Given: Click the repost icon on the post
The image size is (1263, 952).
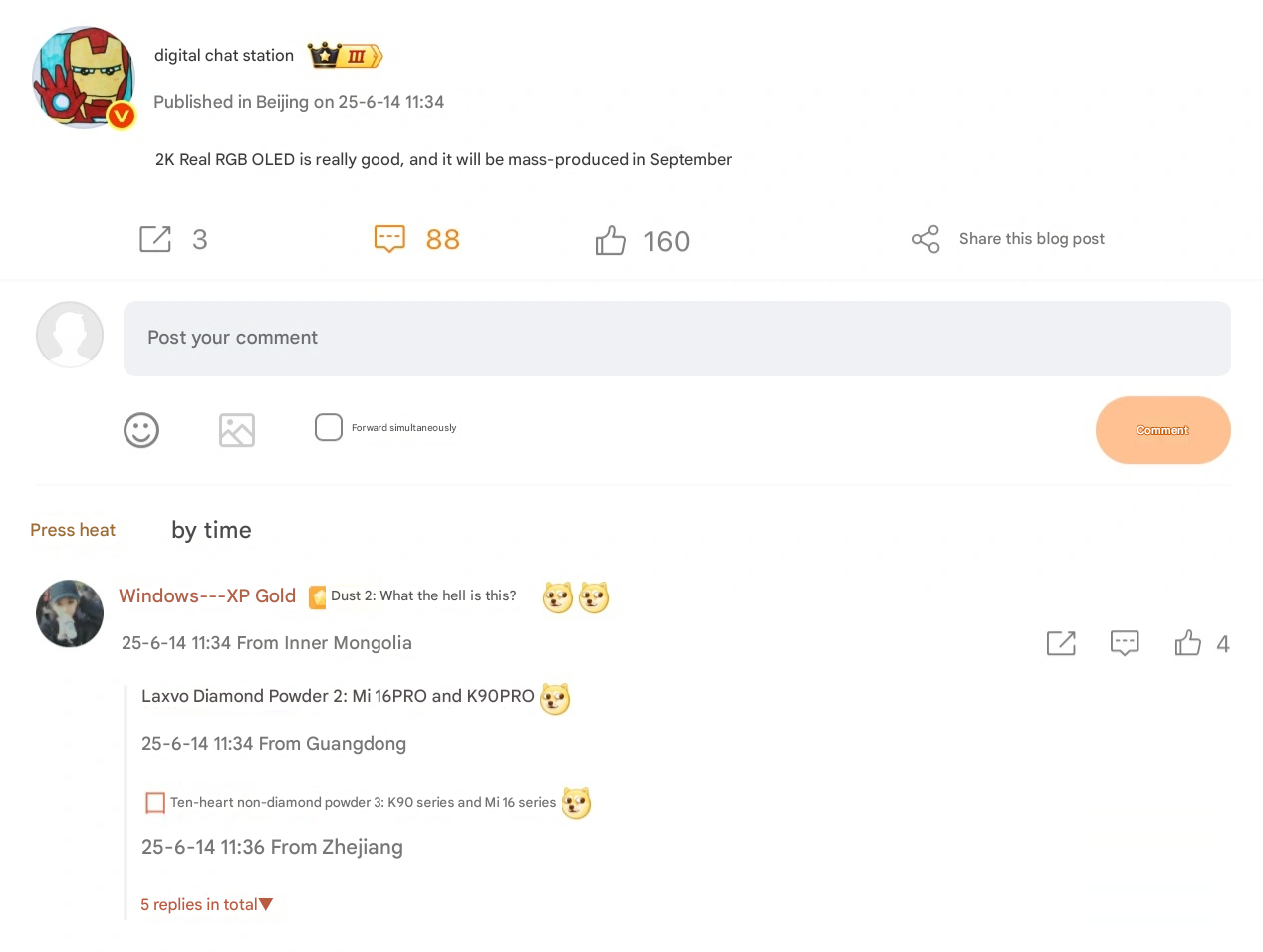Looking at the screenshot, I should click(x=155, y=239).
